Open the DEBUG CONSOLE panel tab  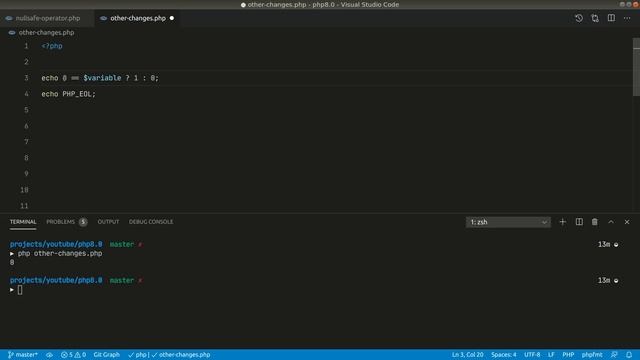click(x=151, y=222)
